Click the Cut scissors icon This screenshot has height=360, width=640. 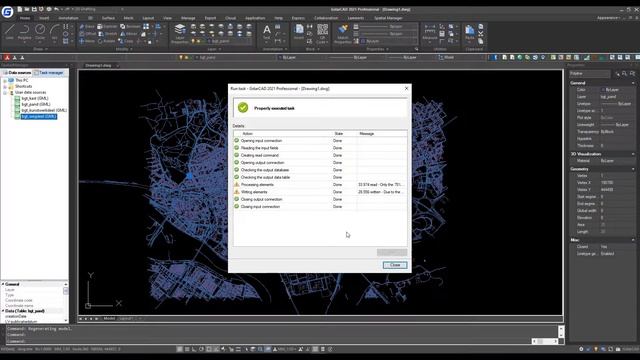click(x=481, y=34)
